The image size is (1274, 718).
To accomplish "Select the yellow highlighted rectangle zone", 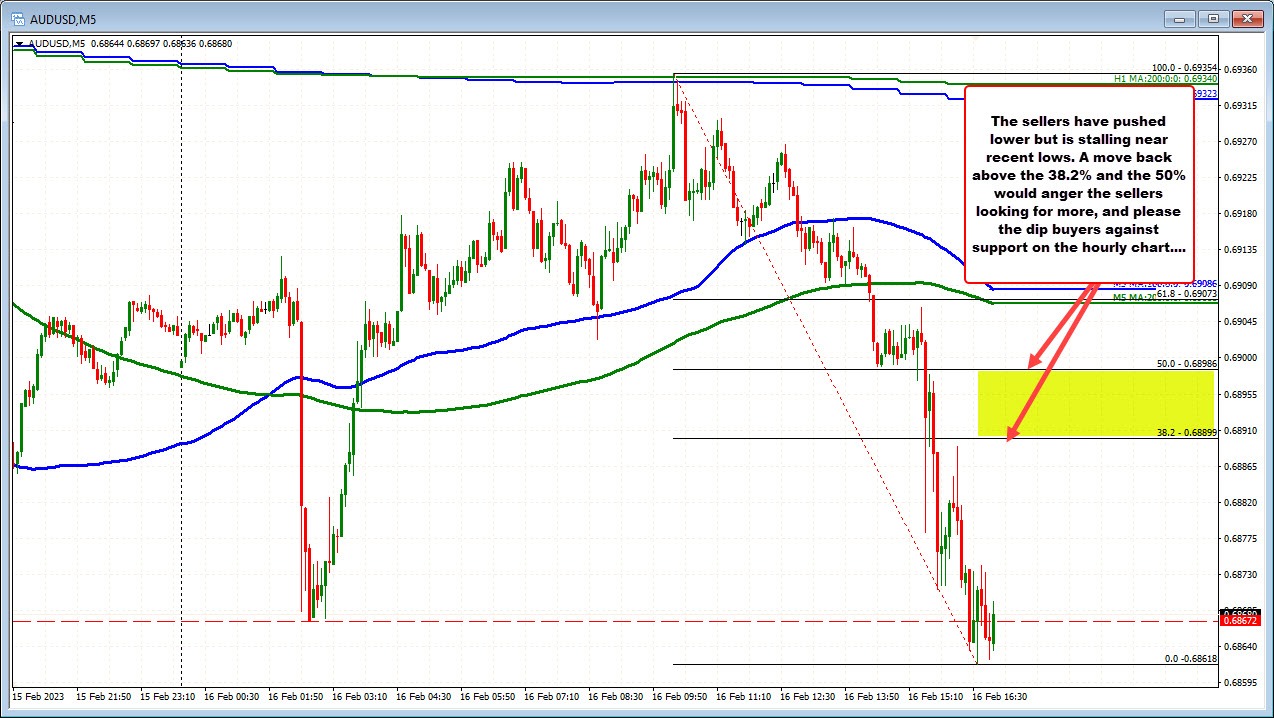I will point(1095,403).
